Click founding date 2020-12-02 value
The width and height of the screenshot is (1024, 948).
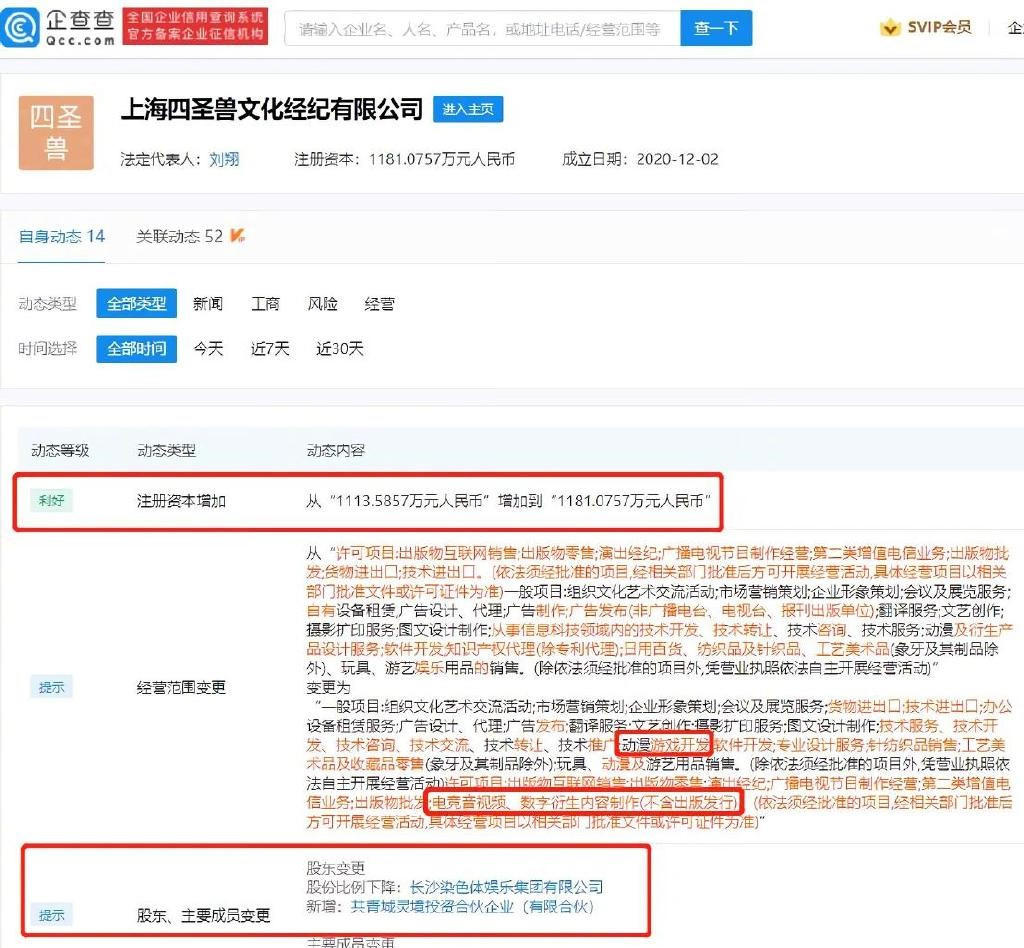click(x=677, y=159)
